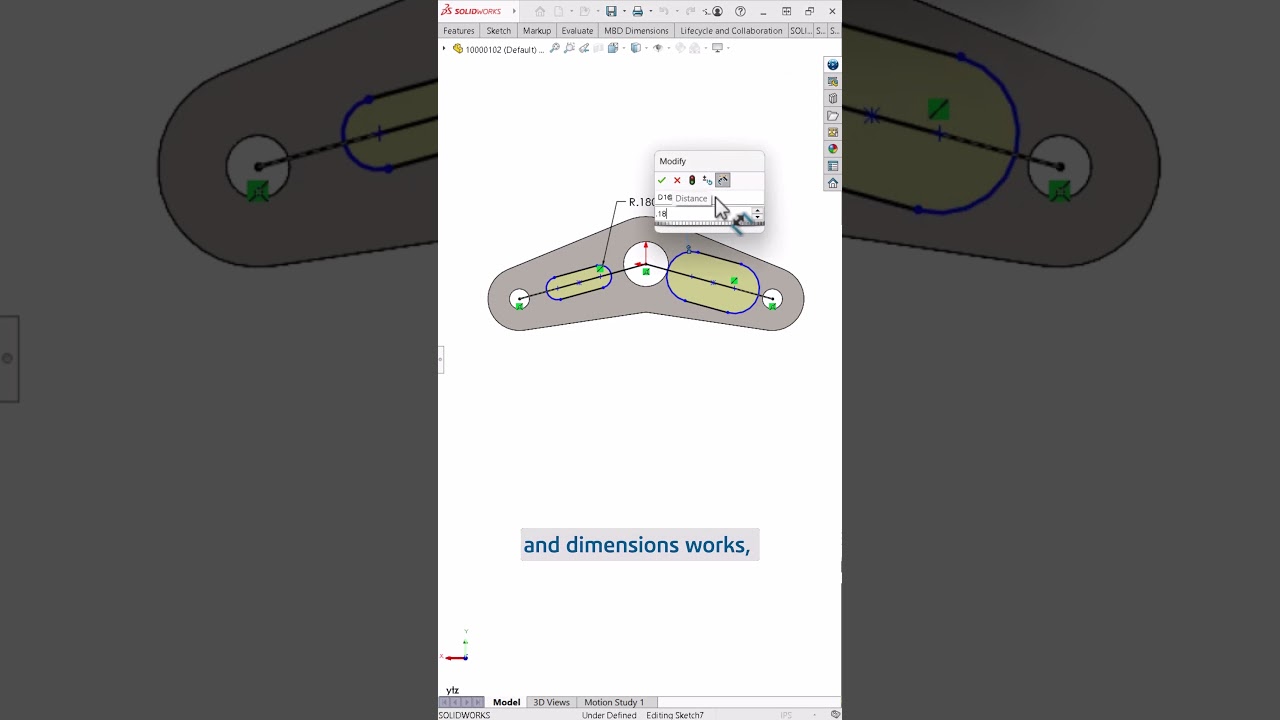Screen dimensions: 1280x720
Task: Open the Help question mark icon
Action: point(740,11)
